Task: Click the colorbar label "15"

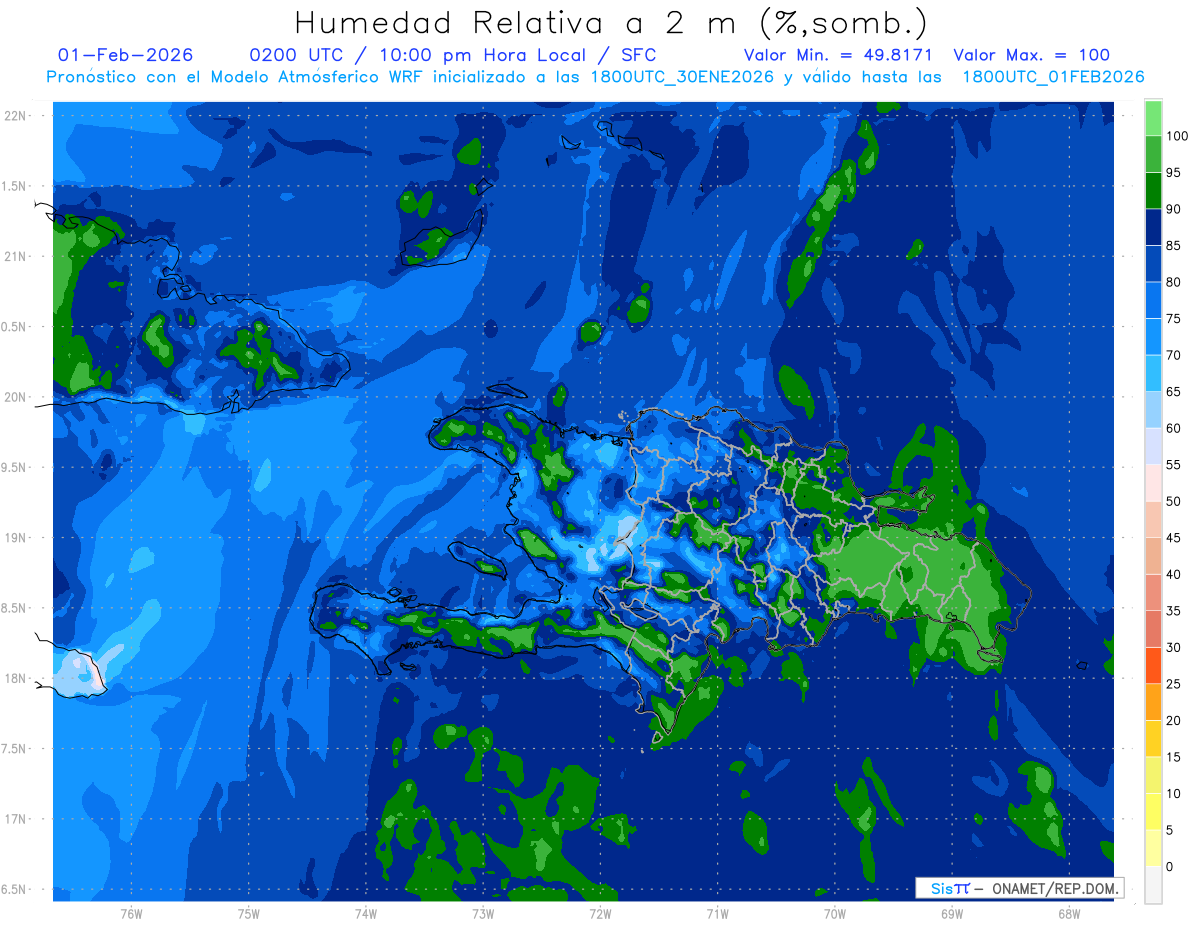Action: click(1173, 757)
